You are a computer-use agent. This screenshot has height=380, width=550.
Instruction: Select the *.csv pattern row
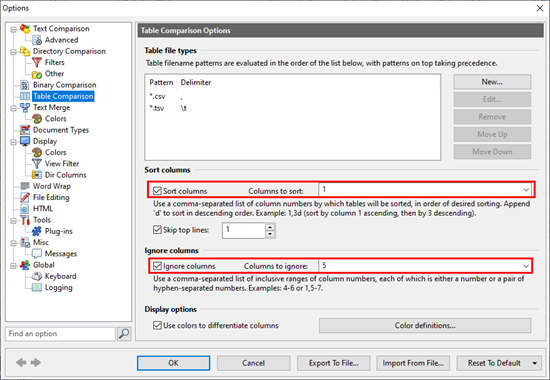(x=292, y=96)
